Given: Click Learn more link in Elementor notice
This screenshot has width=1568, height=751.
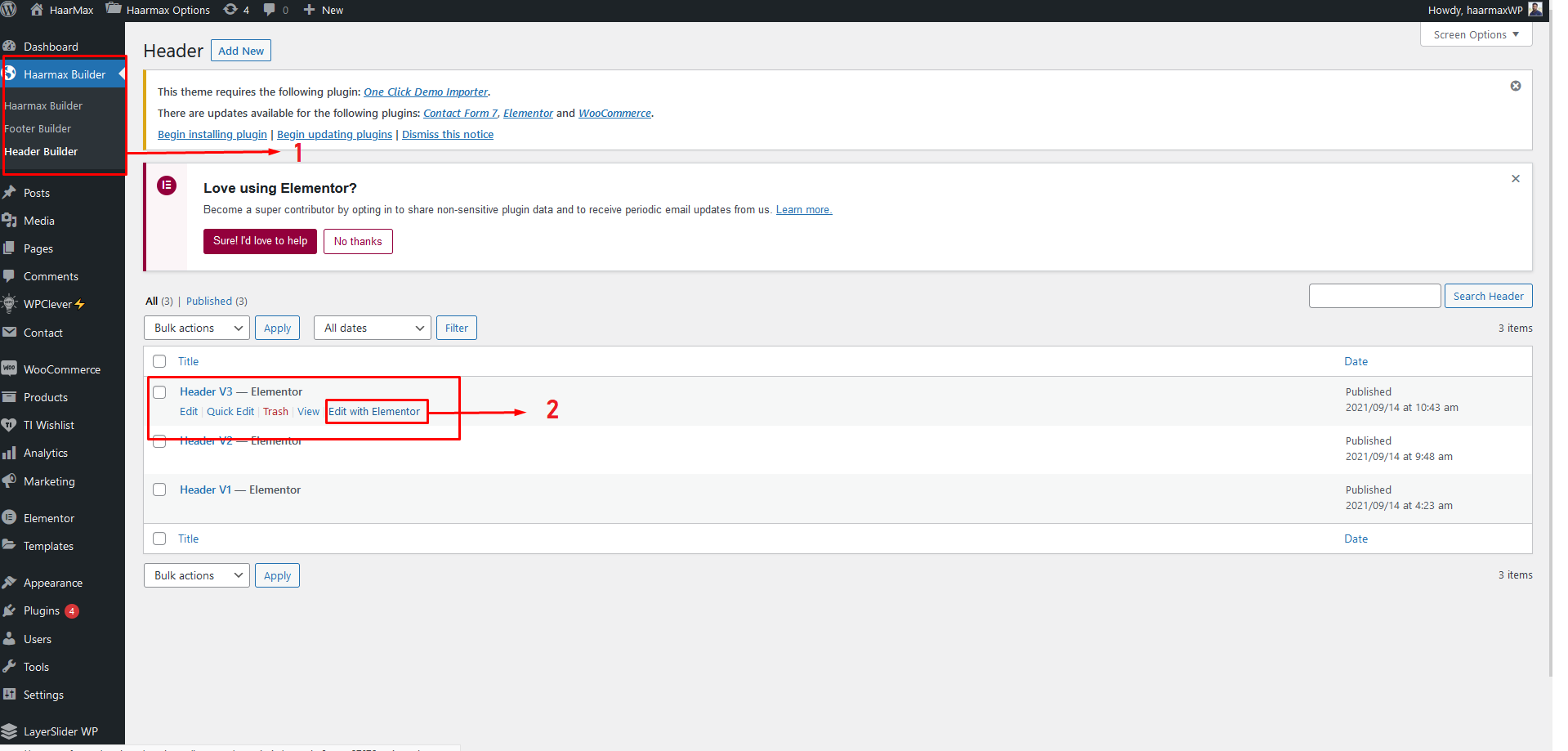Looking at the screenshot, I should tap(804, 209).
